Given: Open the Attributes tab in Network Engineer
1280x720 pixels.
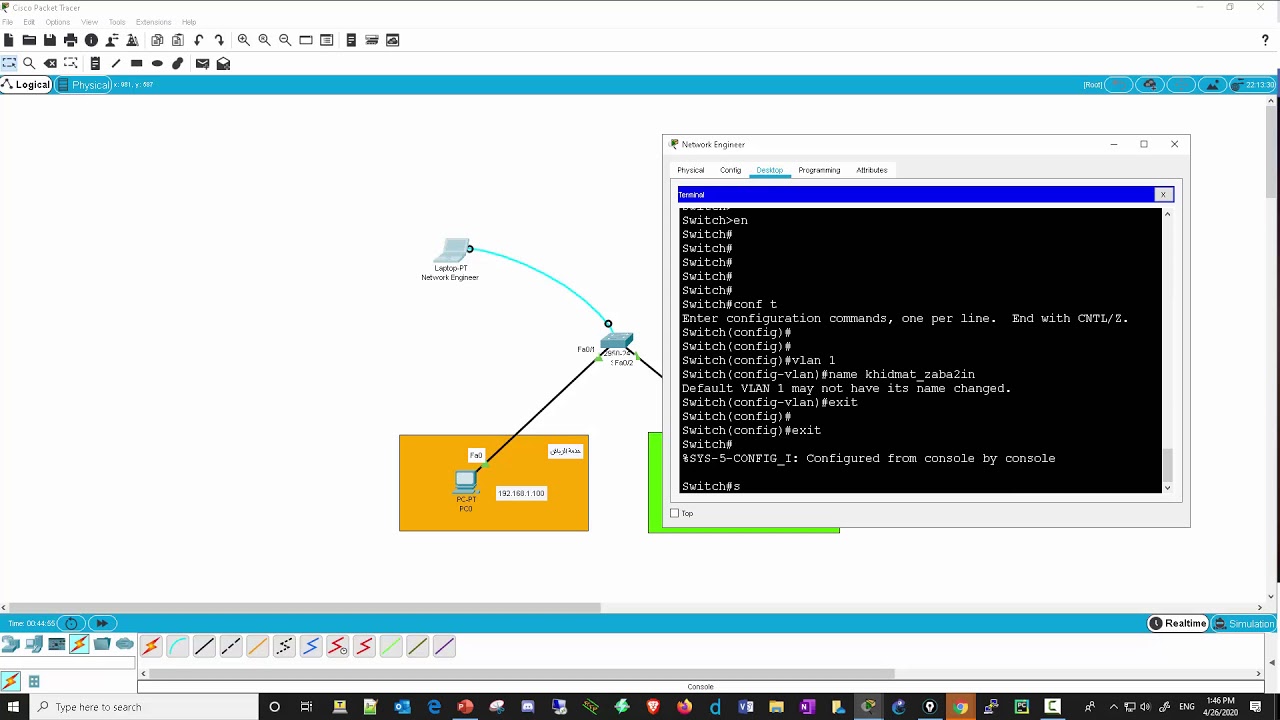Looking at the screenshot, I should [x=871, y=170].
